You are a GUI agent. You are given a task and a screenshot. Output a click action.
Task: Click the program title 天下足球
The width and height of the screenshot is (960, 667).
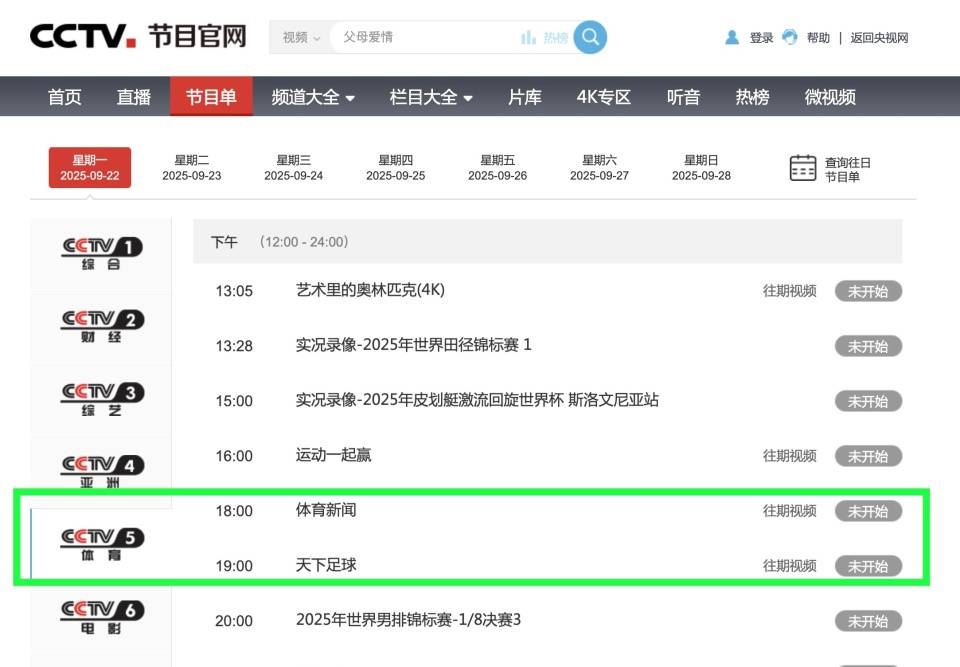pyautogui.click(x=326, y=565)
